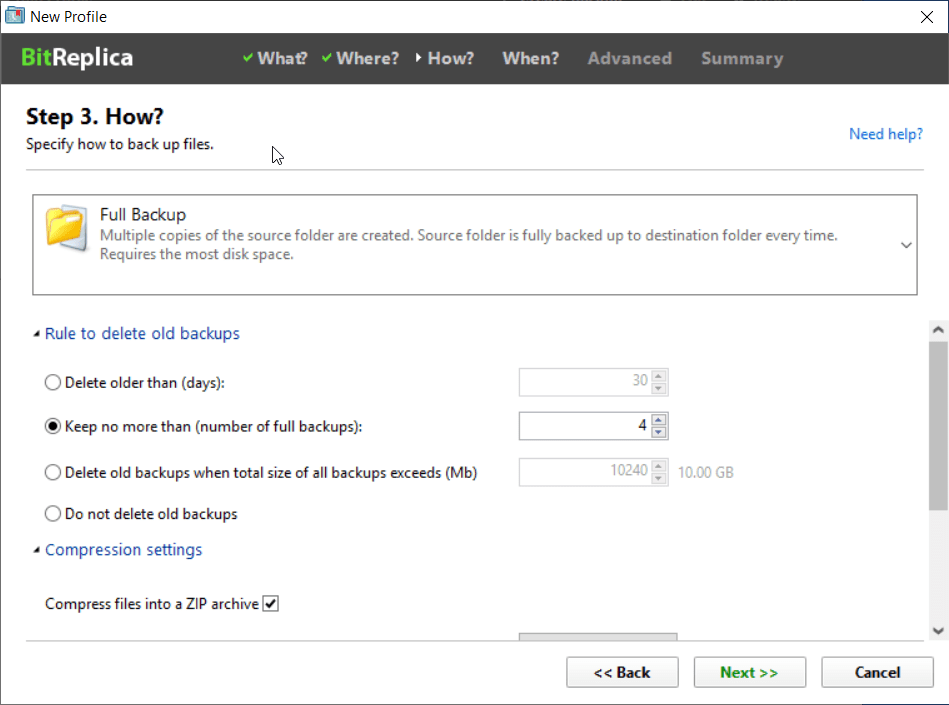Open the Full Backup type dropdown
The width and height of the screenshot is (949, 705).
(x=906, y=245)
